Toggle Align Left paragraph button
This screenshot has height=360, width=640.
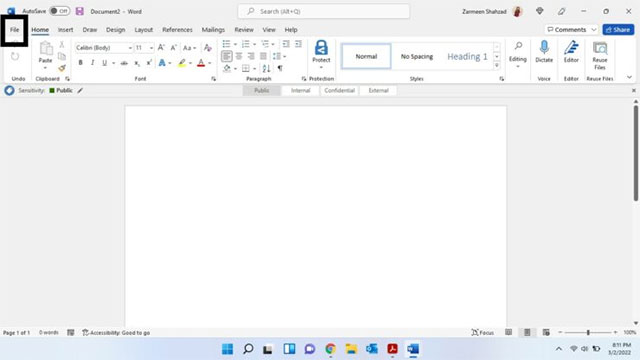[x=227, y=56]
